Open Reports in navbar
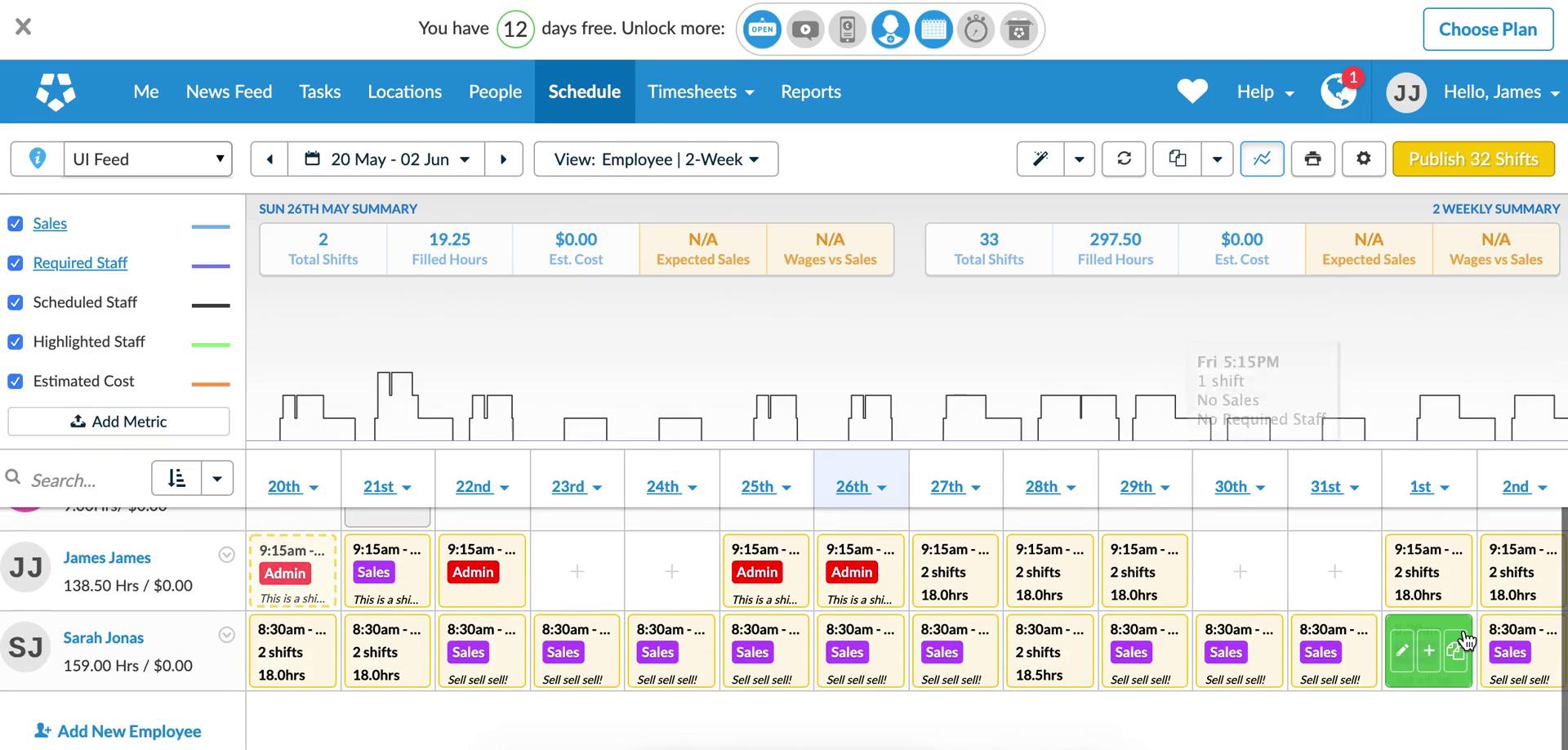Screen dimensions: 1568x750 [810, 92]
